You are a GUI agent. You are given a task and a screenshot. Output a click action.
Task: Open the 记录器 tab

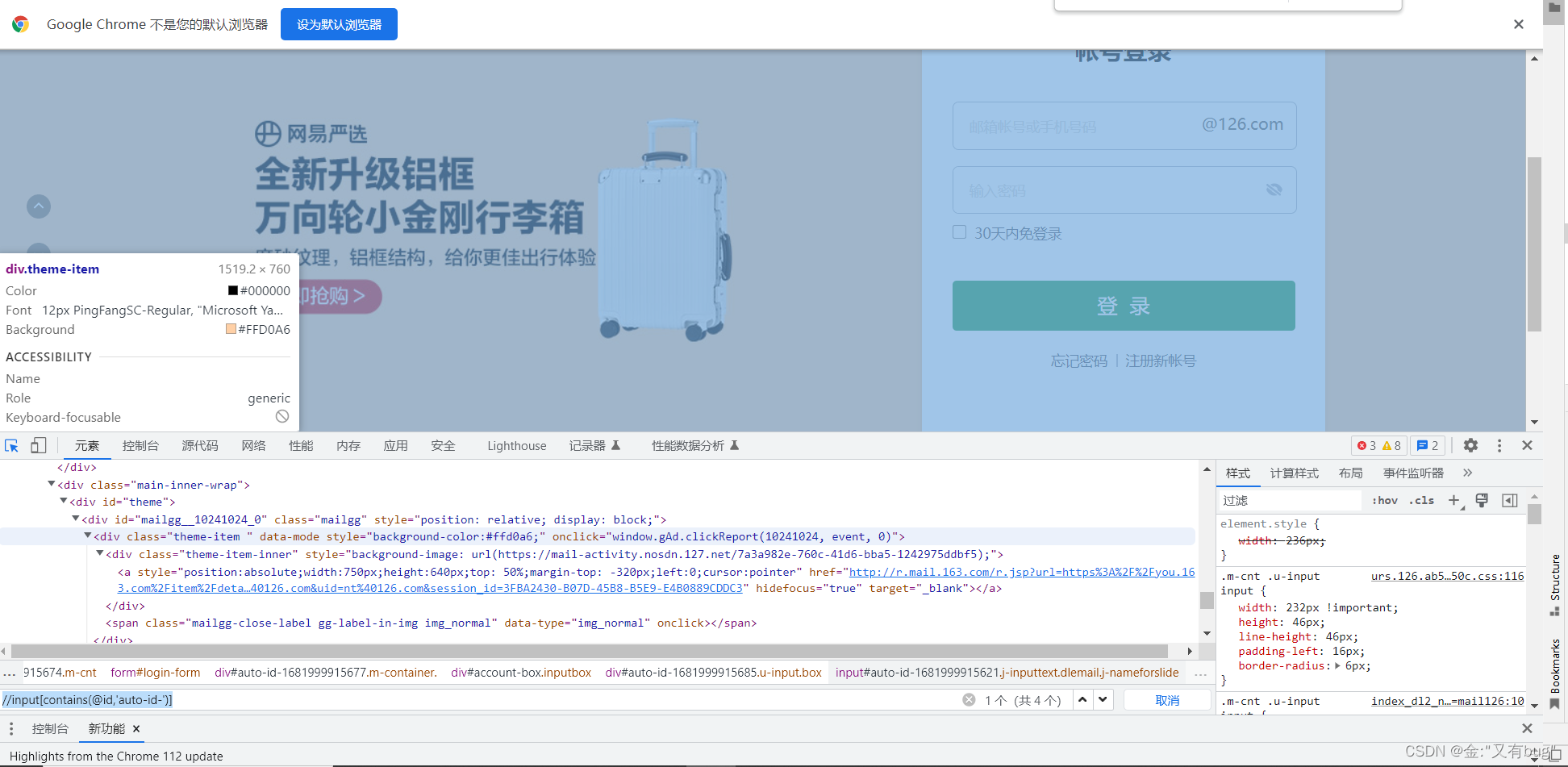(x=594, y=445)
